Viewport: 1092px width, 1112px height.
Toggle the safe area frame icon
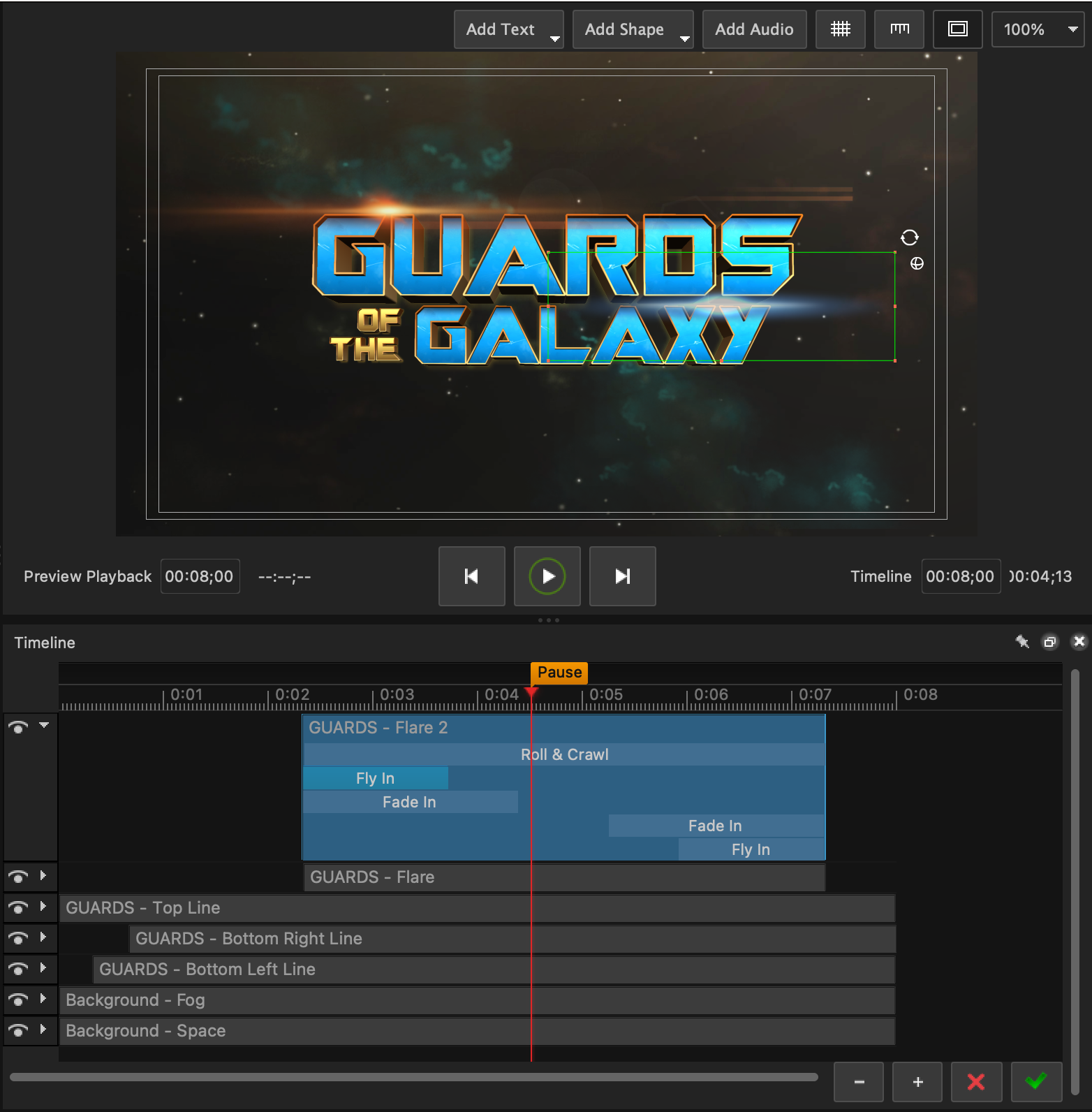(x=957, y=29)
